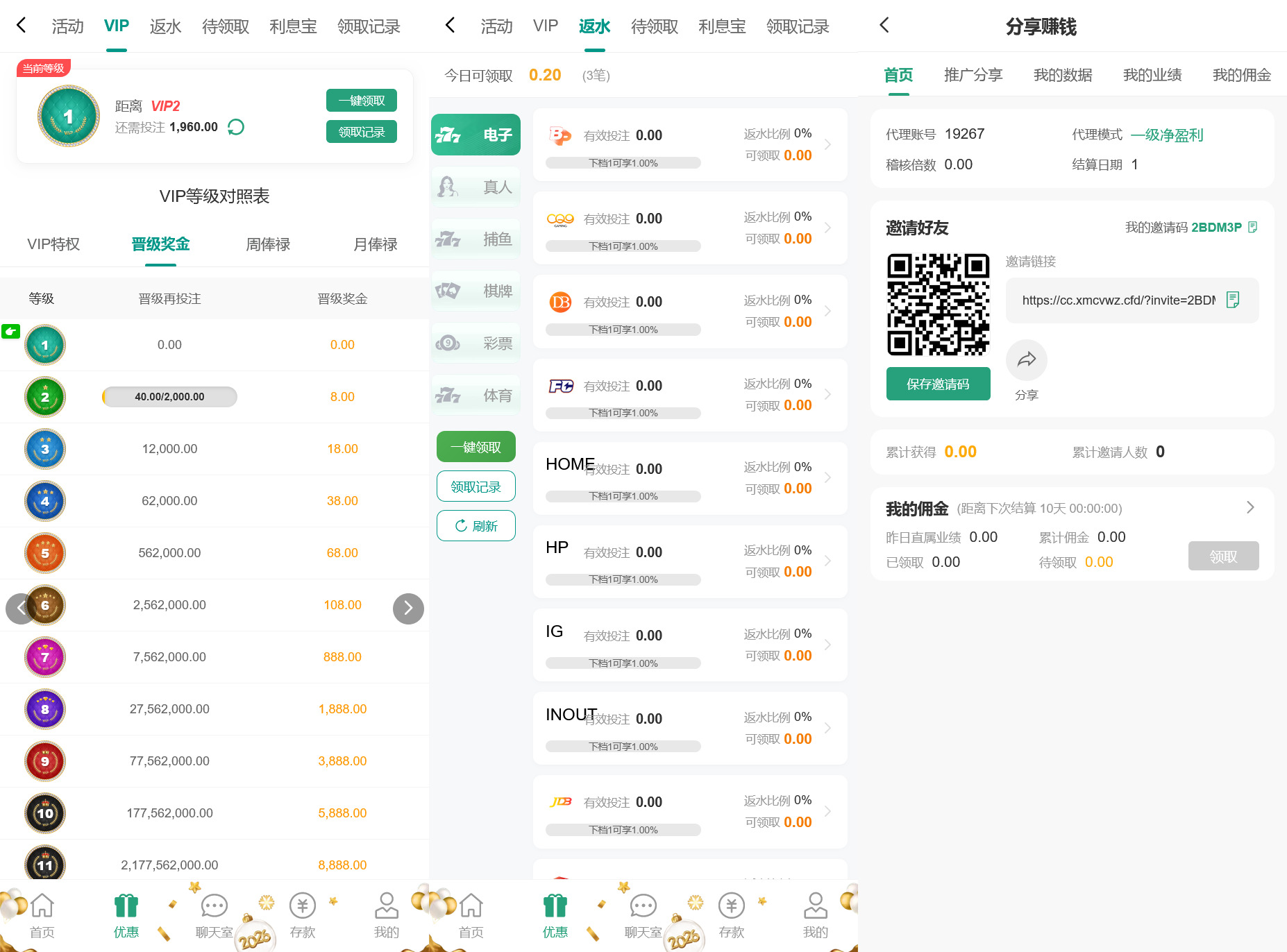This screenshot has width=1287, height=952.
Task: Tap the refresh icon next to VIP2 progress
Action: tap(235, 127)
